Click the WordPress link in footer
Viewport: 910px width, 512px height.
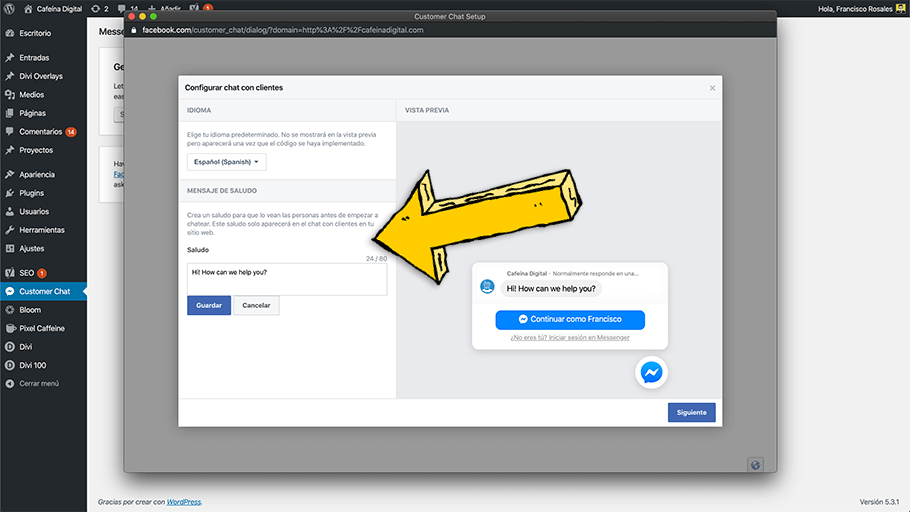click(x=183, y=502)
